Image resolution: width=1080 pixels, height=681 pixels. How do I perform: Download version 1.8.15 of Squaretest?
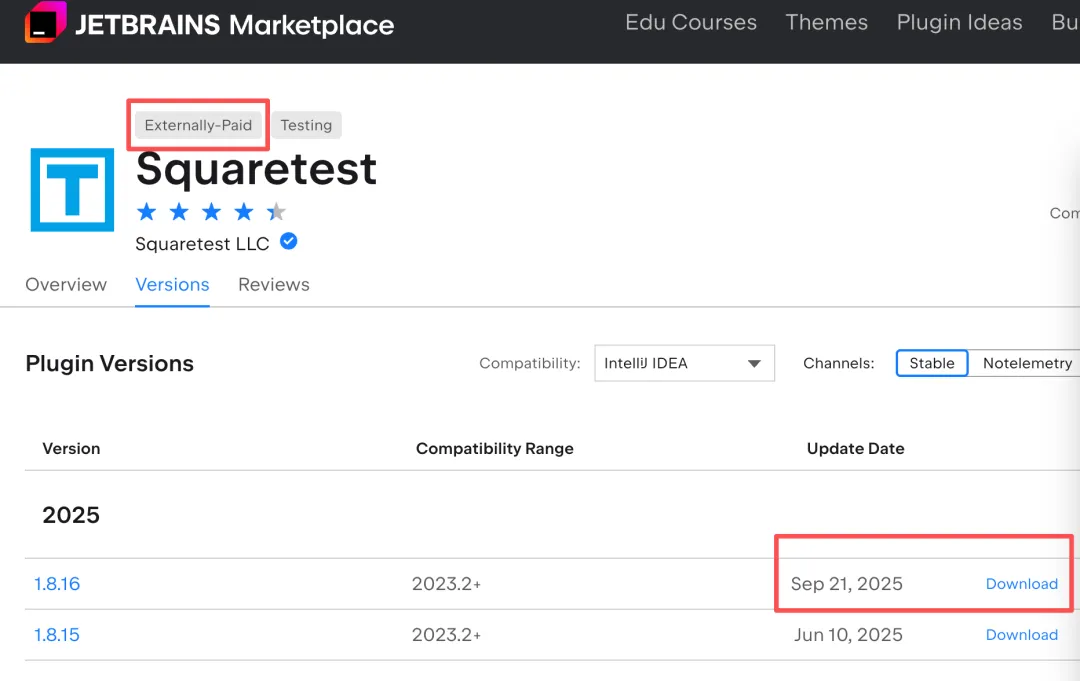[1021, 635]
